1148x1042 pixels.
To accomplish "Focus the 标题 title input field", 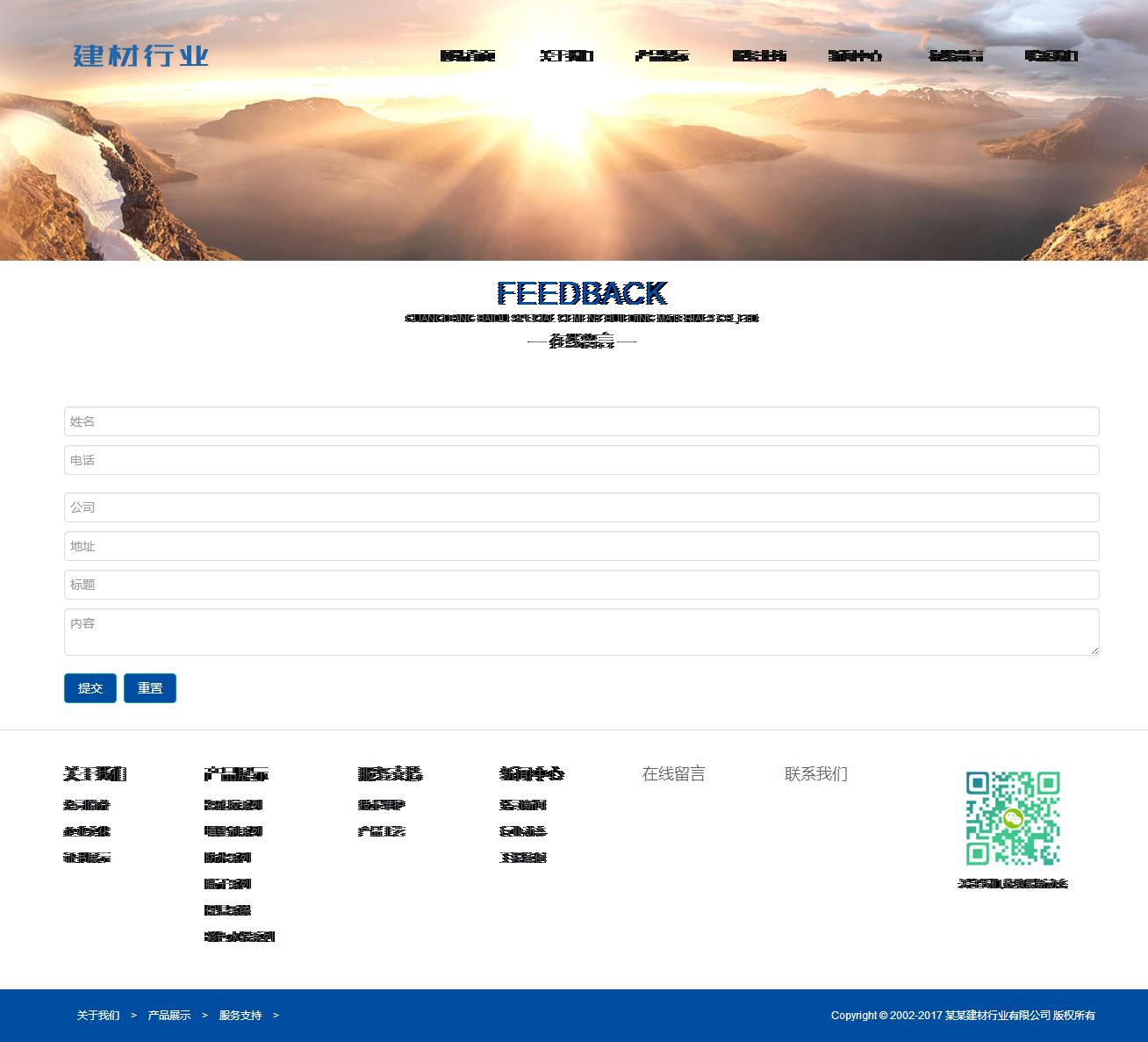I will point(581,585).
